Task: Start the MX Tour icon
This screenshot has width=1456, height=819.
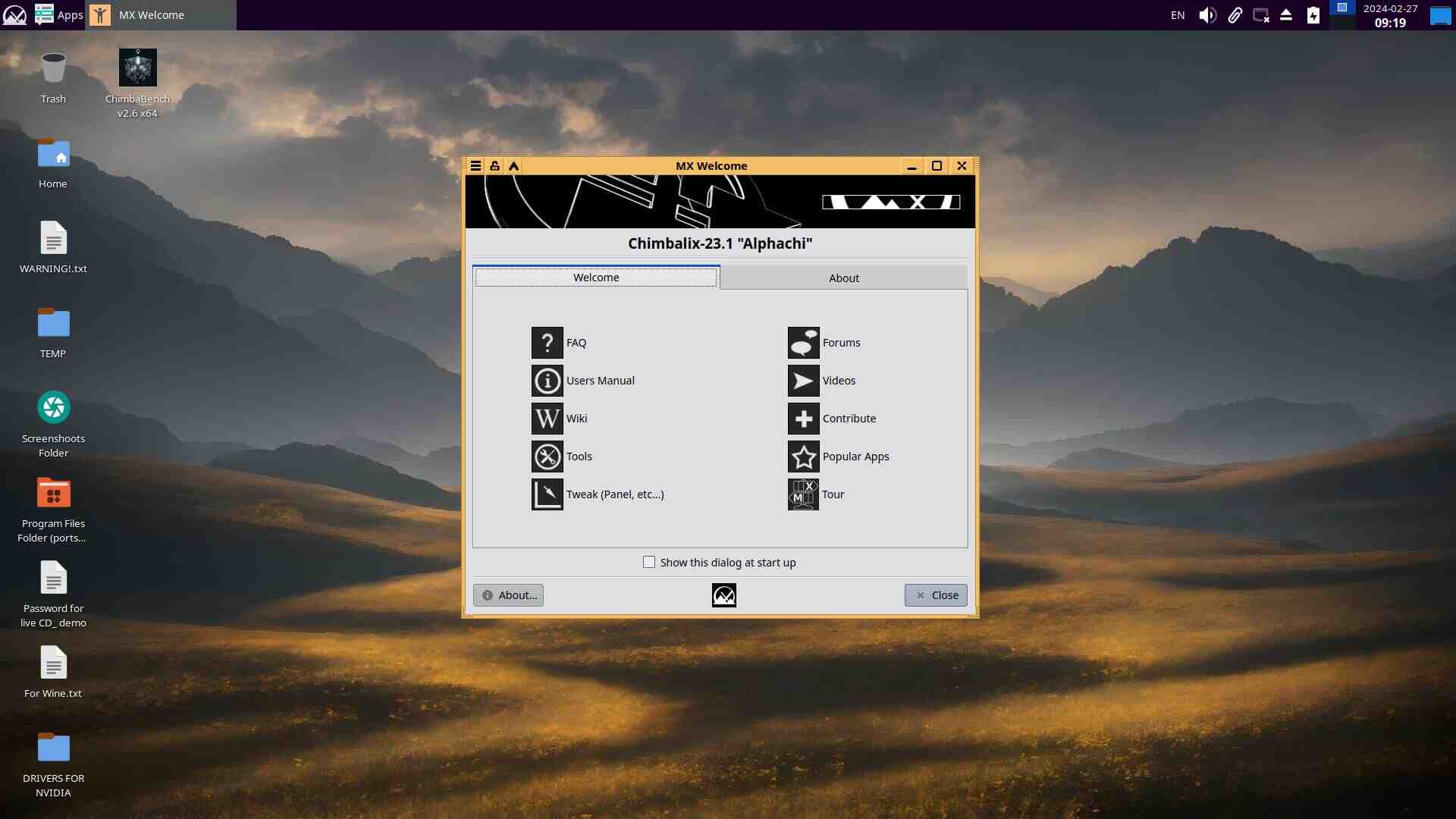Action: [x=803, y=494]
